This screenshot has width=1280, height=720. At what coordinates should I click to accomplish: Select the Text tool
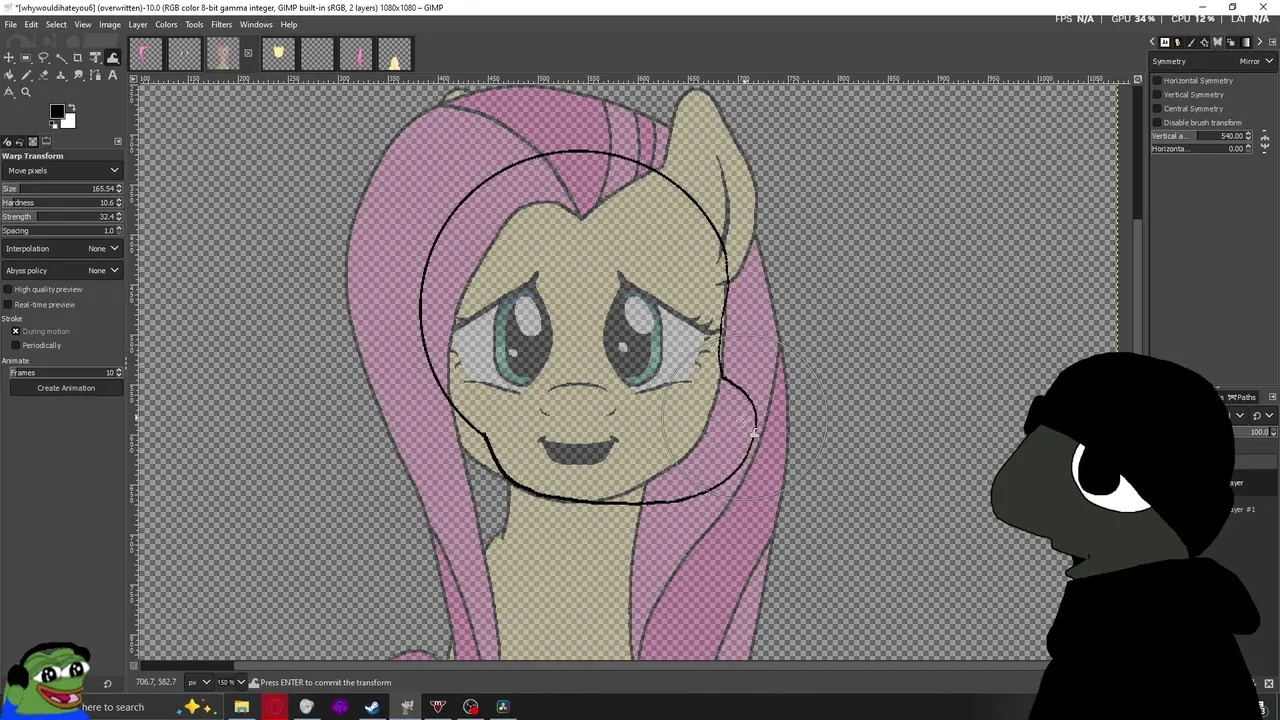tap(113, 75)
